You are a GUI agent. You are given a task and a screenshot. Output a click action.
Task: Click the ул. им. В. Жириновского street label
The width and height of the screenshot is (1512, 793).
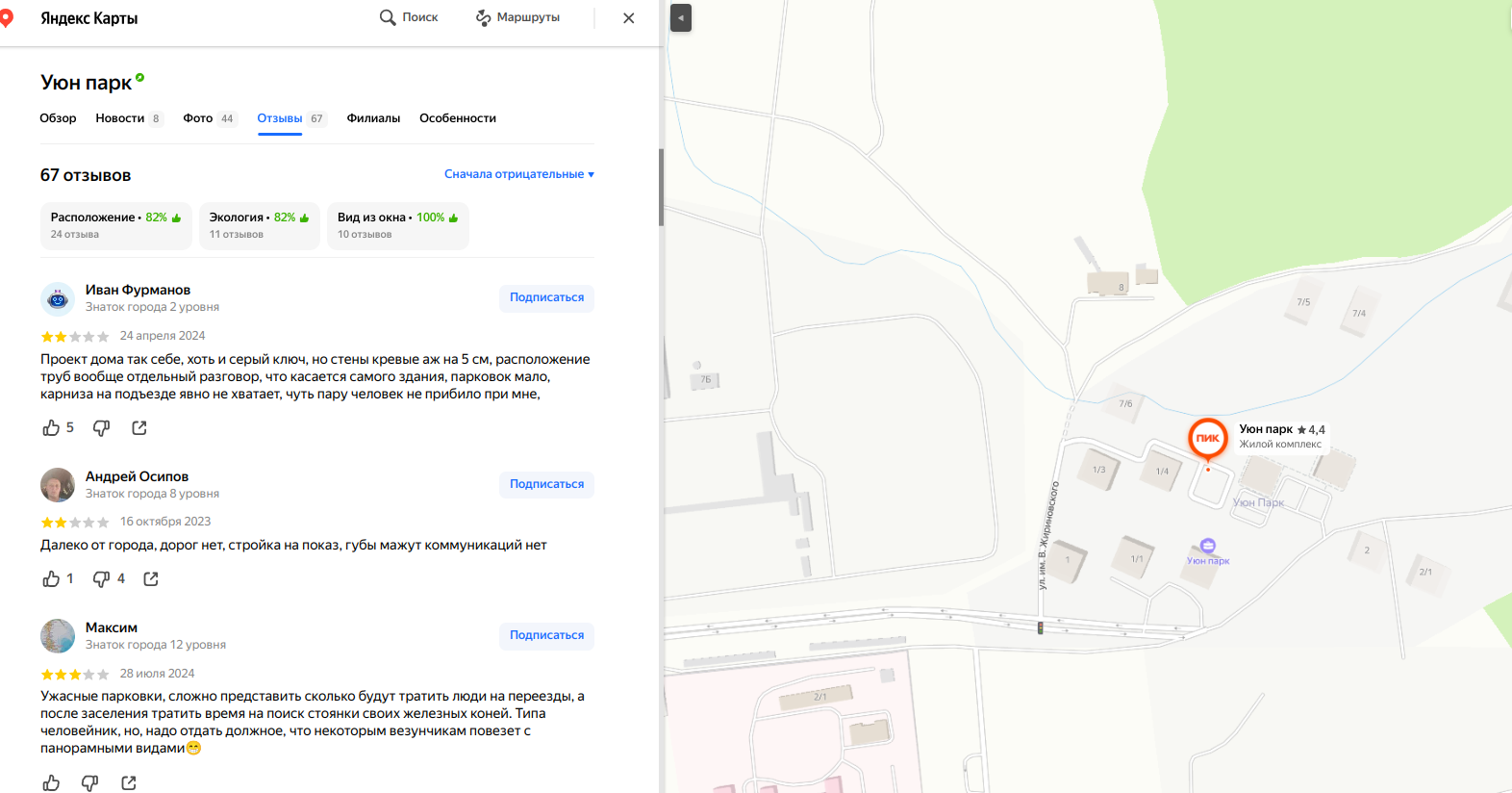(x=1048, y=535)
